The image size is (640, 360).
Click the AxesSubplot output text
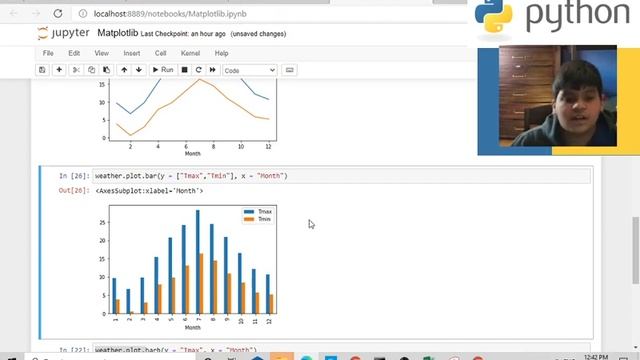coord(149,191)
